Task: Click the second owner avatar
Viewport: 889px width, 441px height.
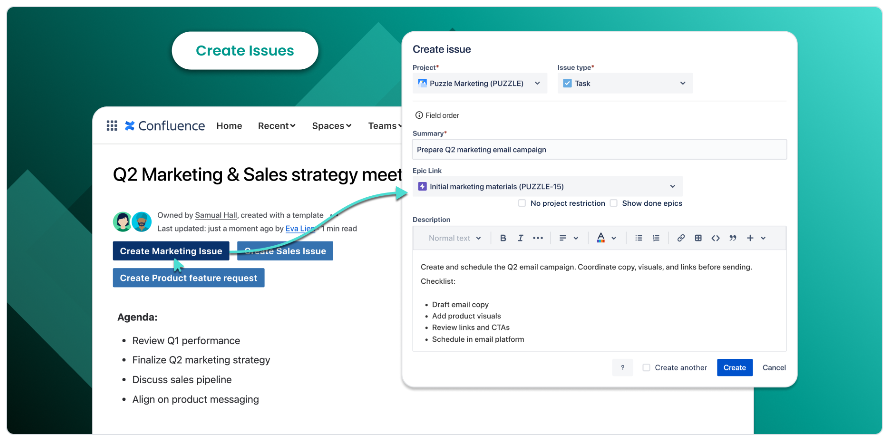Action: pyautogui.click(x=142, y=222)
